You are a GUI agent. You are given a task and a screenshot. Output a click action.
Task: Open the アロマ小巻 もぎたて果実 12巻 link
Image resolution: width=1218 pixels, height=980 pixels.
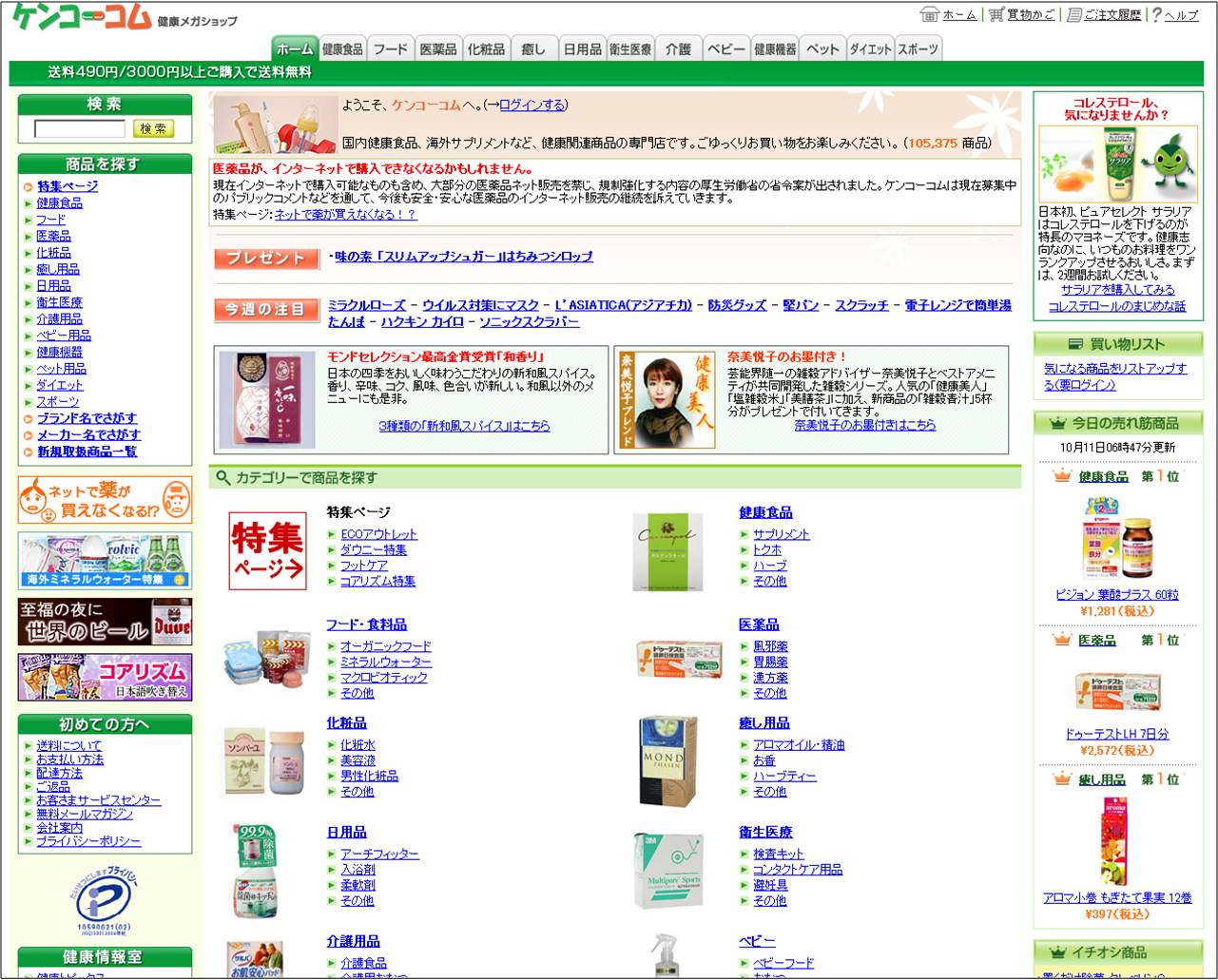pyautogui.click(x=1117, y=897)
